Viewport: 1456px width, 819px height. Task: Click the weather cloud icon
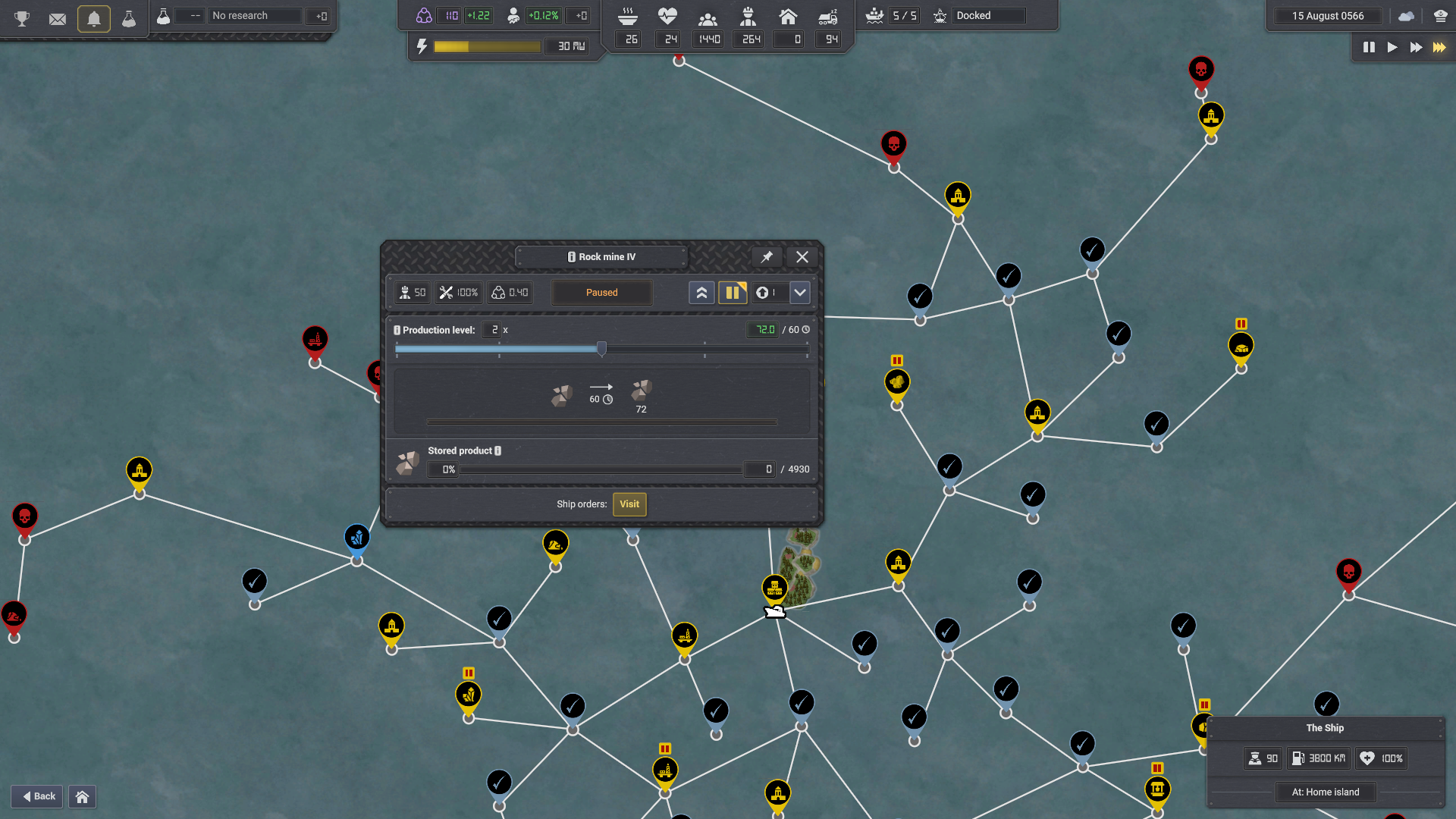pyautogui.click(x=1407, y=16)
